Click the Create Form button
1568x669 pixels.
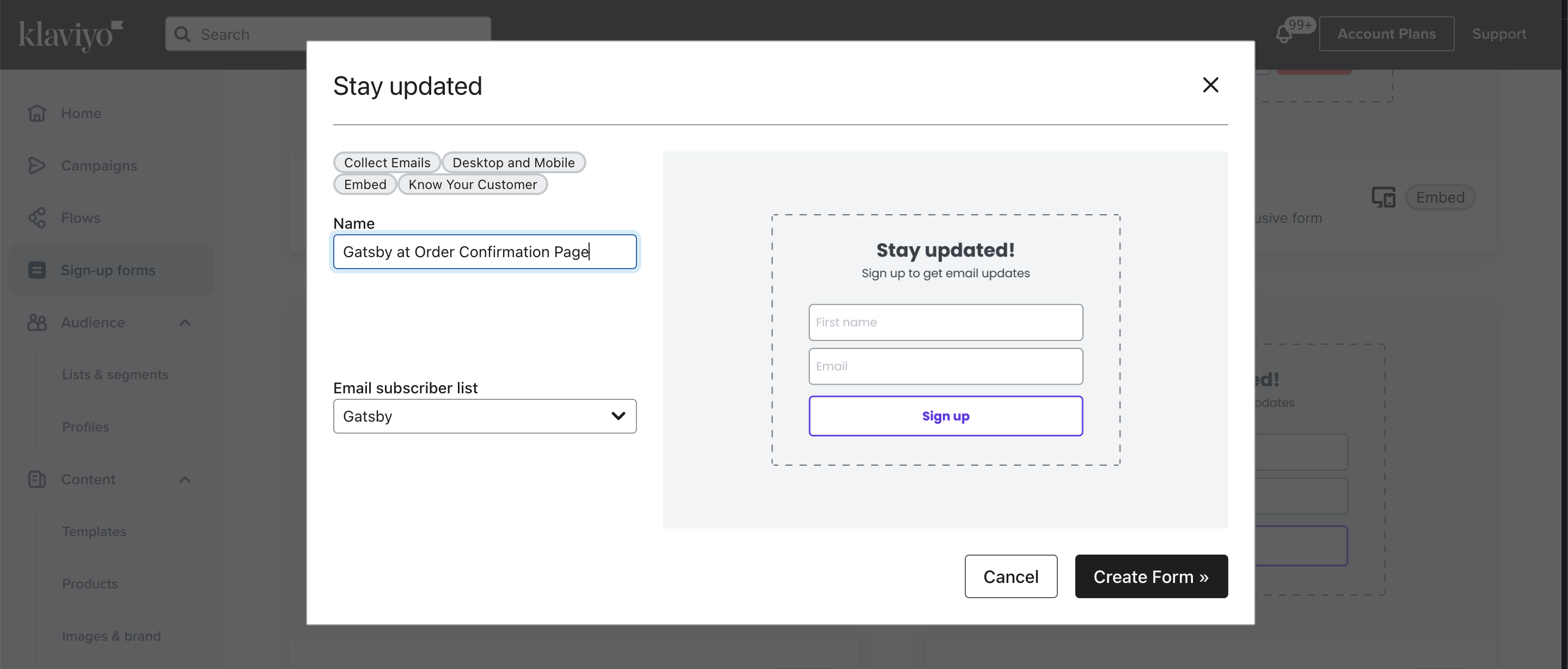[x=1150, y=576]
